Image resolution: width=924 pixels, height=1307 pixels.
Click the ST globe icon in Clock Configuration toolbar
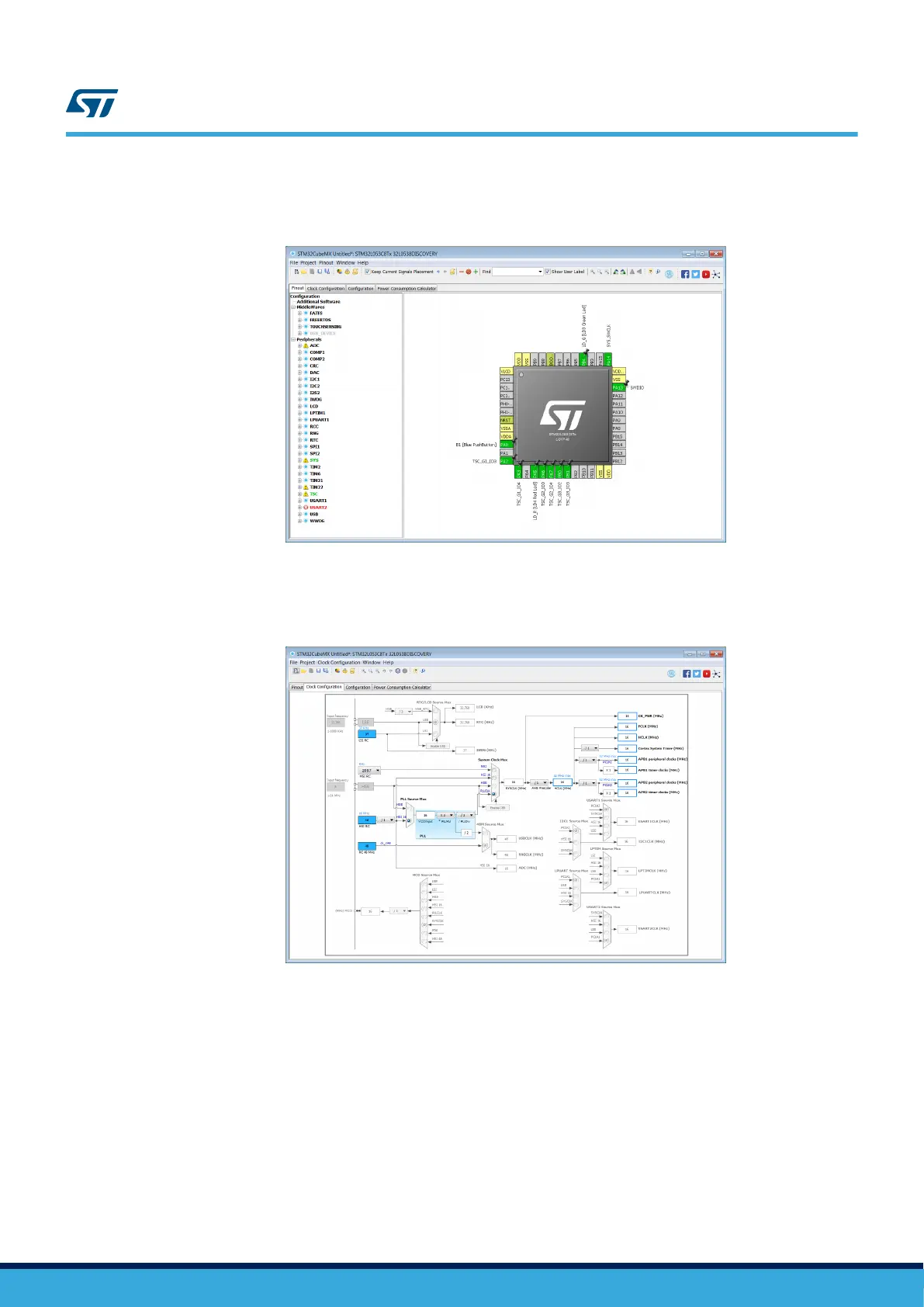(x=671, y=674)
